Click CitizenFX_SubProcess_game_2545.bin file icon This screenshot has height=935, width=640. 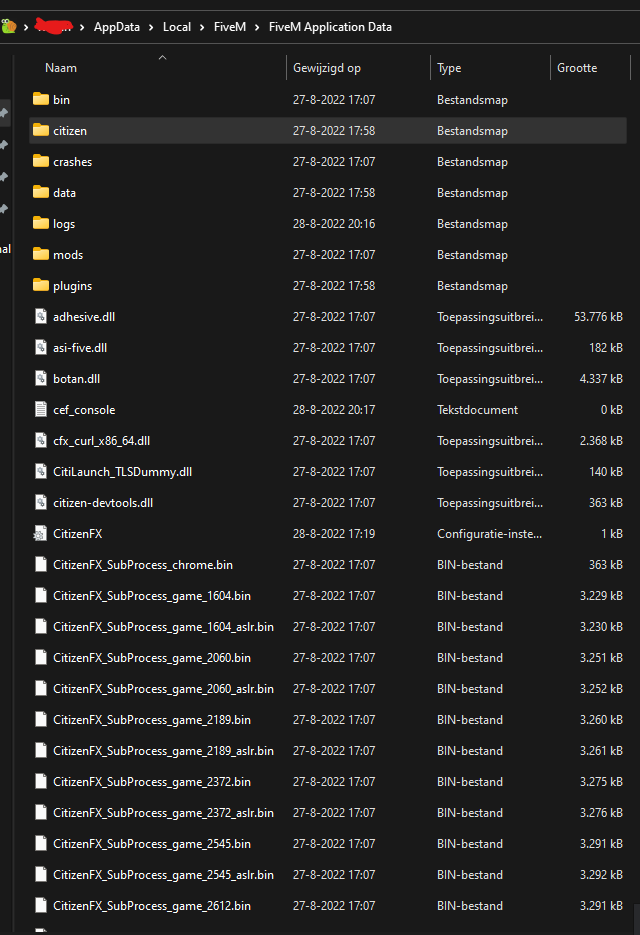[41, 843]
